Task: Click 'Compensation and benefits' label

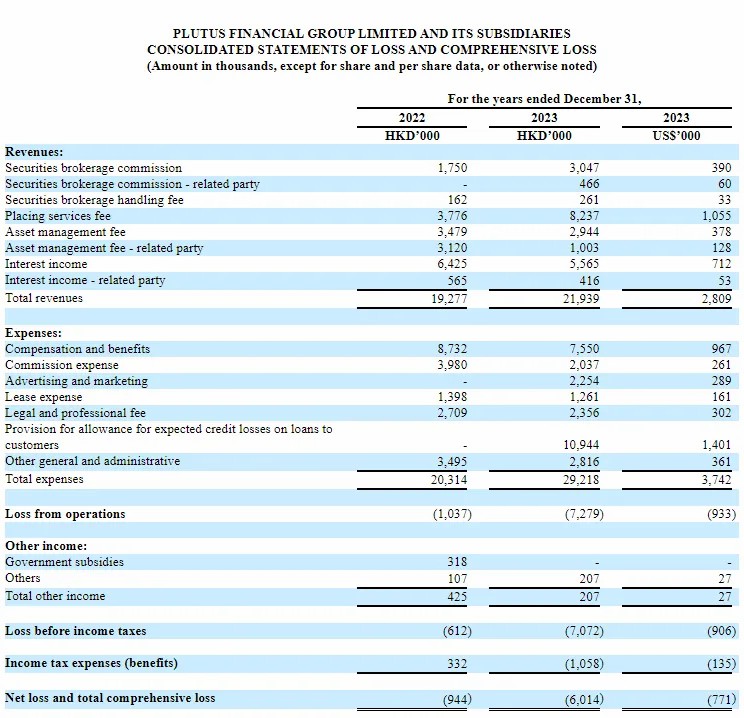Action: coord(77,349)
